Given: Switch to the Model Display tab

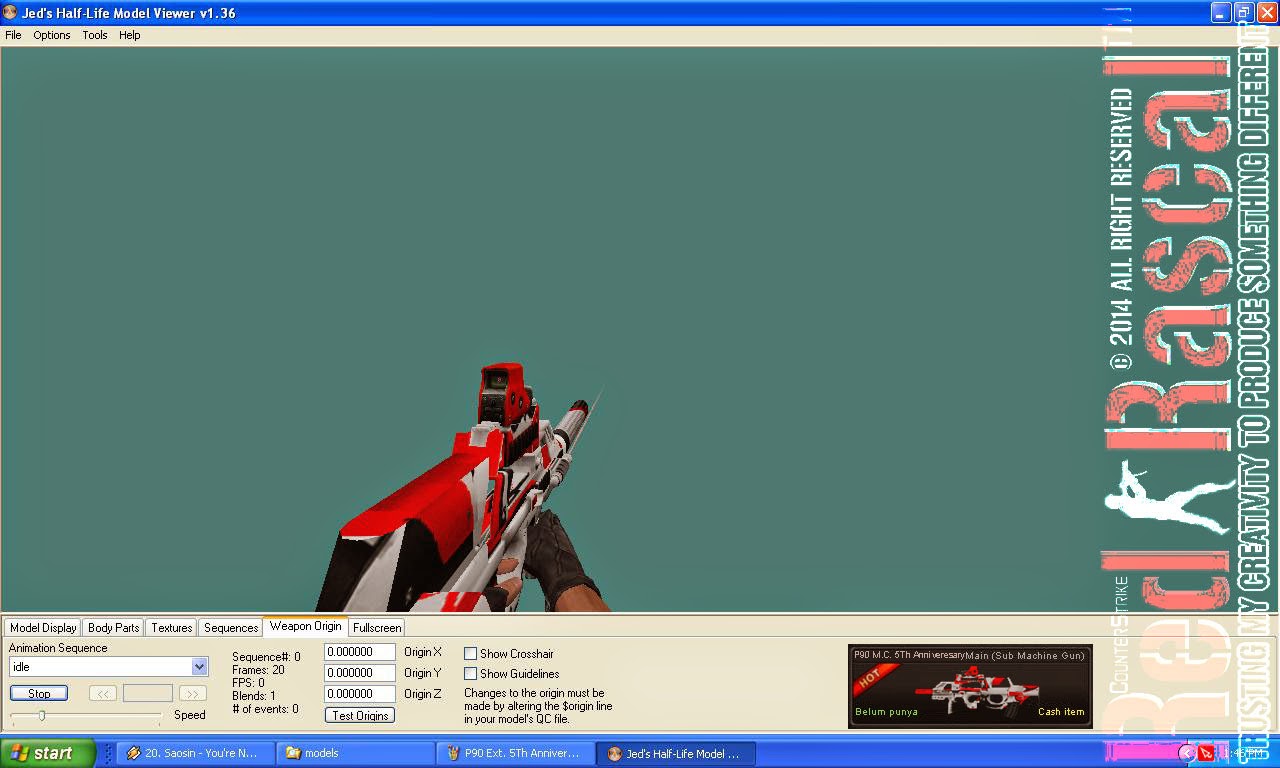Looking at the screenshot, I should coord(43,628).
